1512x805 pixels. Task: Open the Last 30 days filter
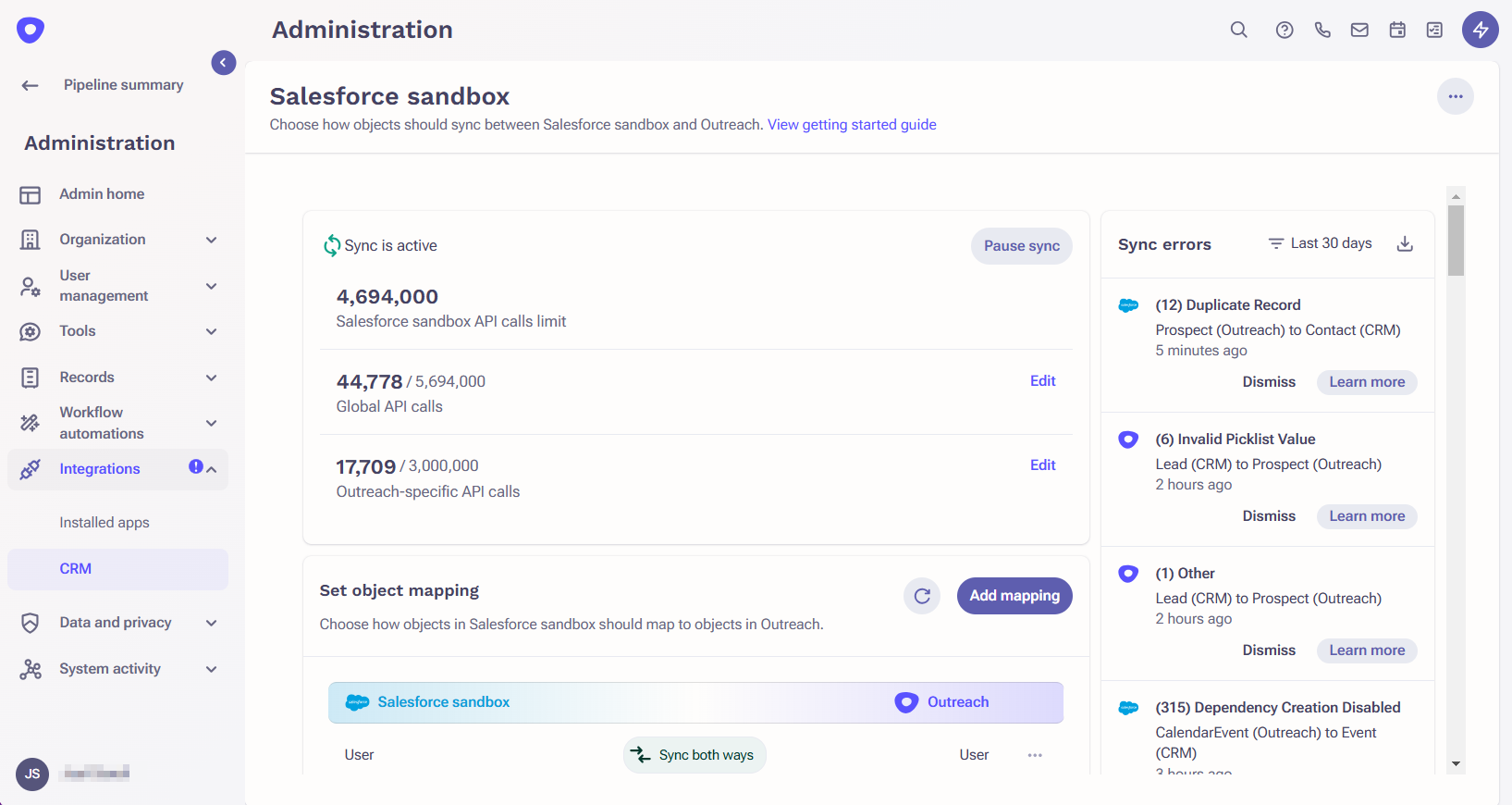(1320, 243)
